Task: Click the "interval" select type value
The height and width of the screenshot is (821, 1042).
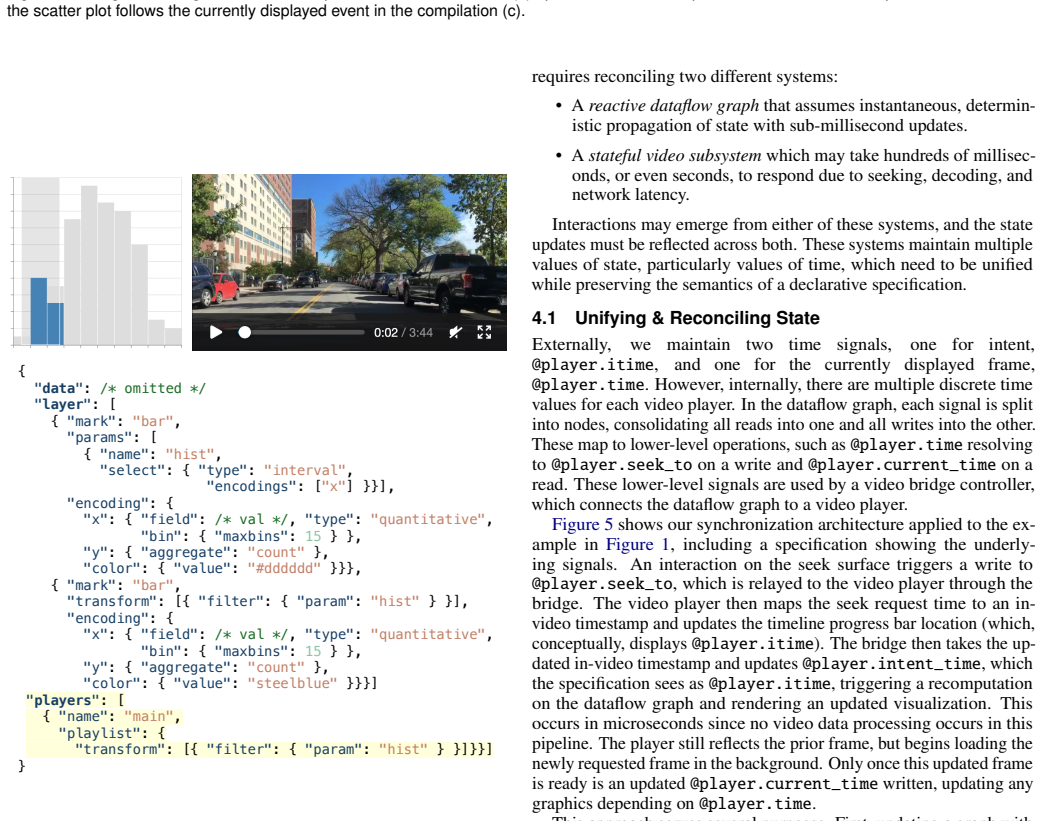Action: [304, 470]
